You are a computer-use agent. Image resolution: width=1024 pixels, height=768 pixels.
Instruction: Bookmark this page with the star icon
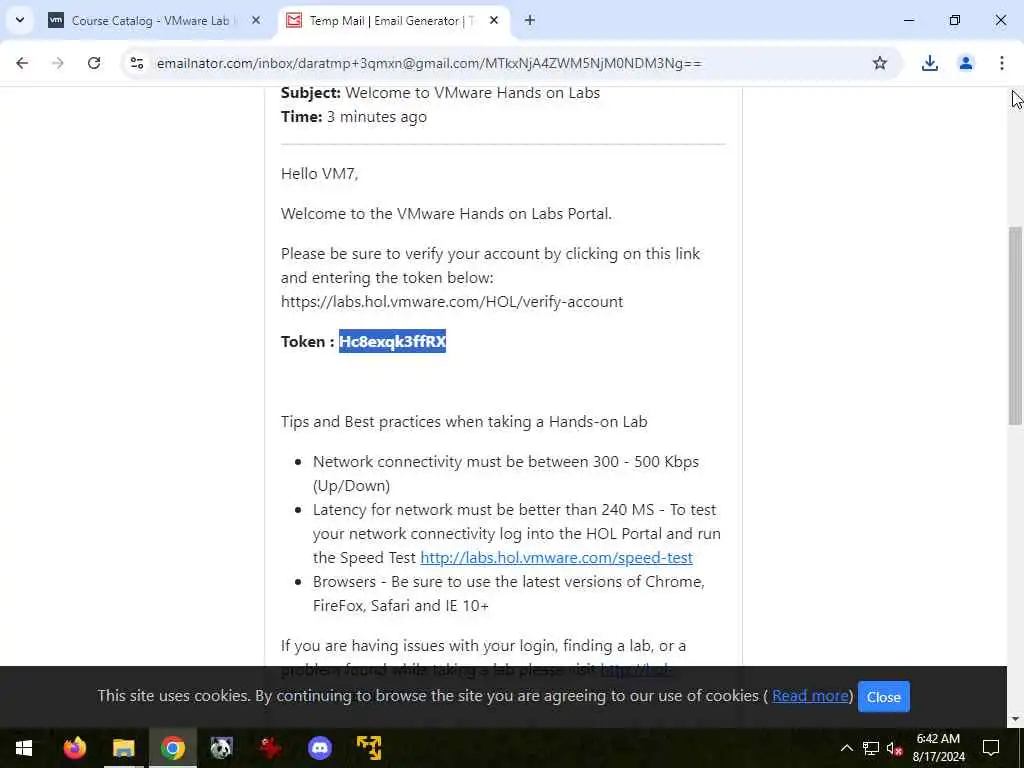[x=880, y=63]
